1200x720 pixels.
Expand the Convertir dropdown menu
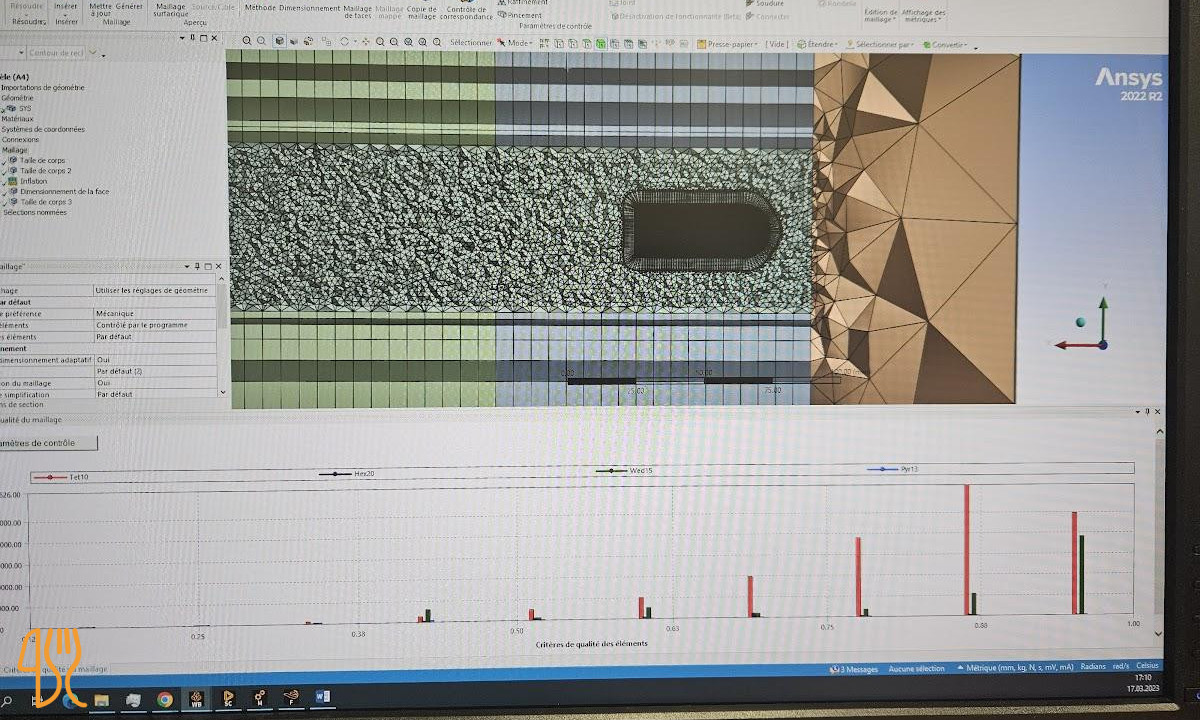(x=949, y=45)
